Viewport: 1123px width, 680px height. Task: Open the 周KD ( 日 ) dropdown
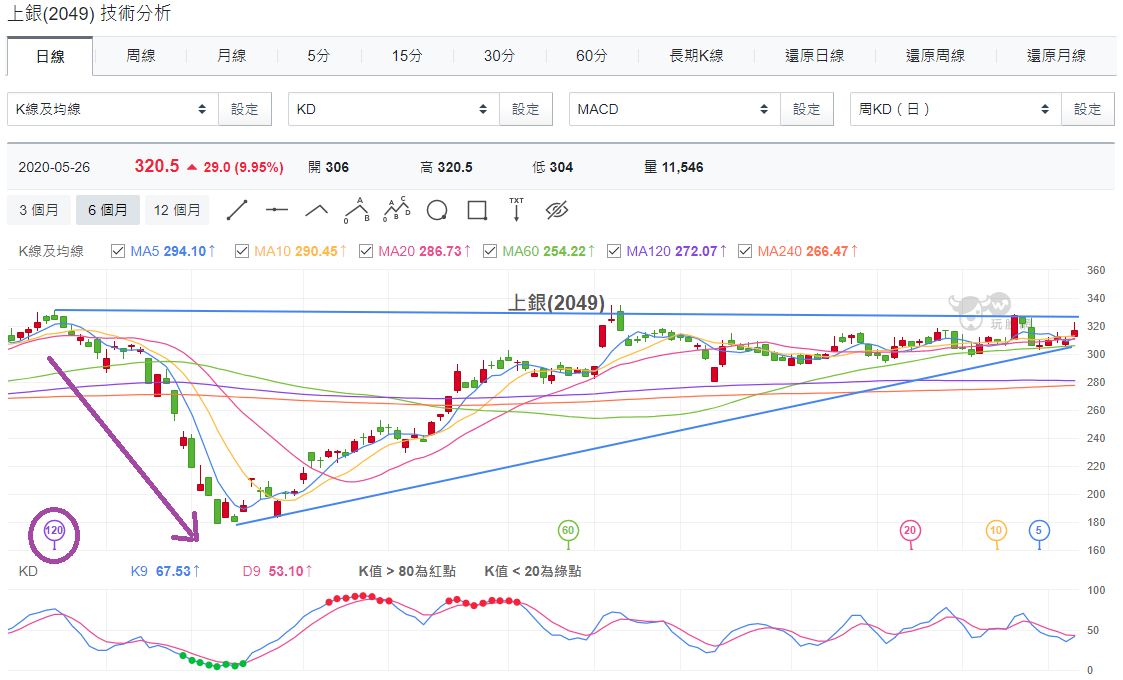point(955,109)
